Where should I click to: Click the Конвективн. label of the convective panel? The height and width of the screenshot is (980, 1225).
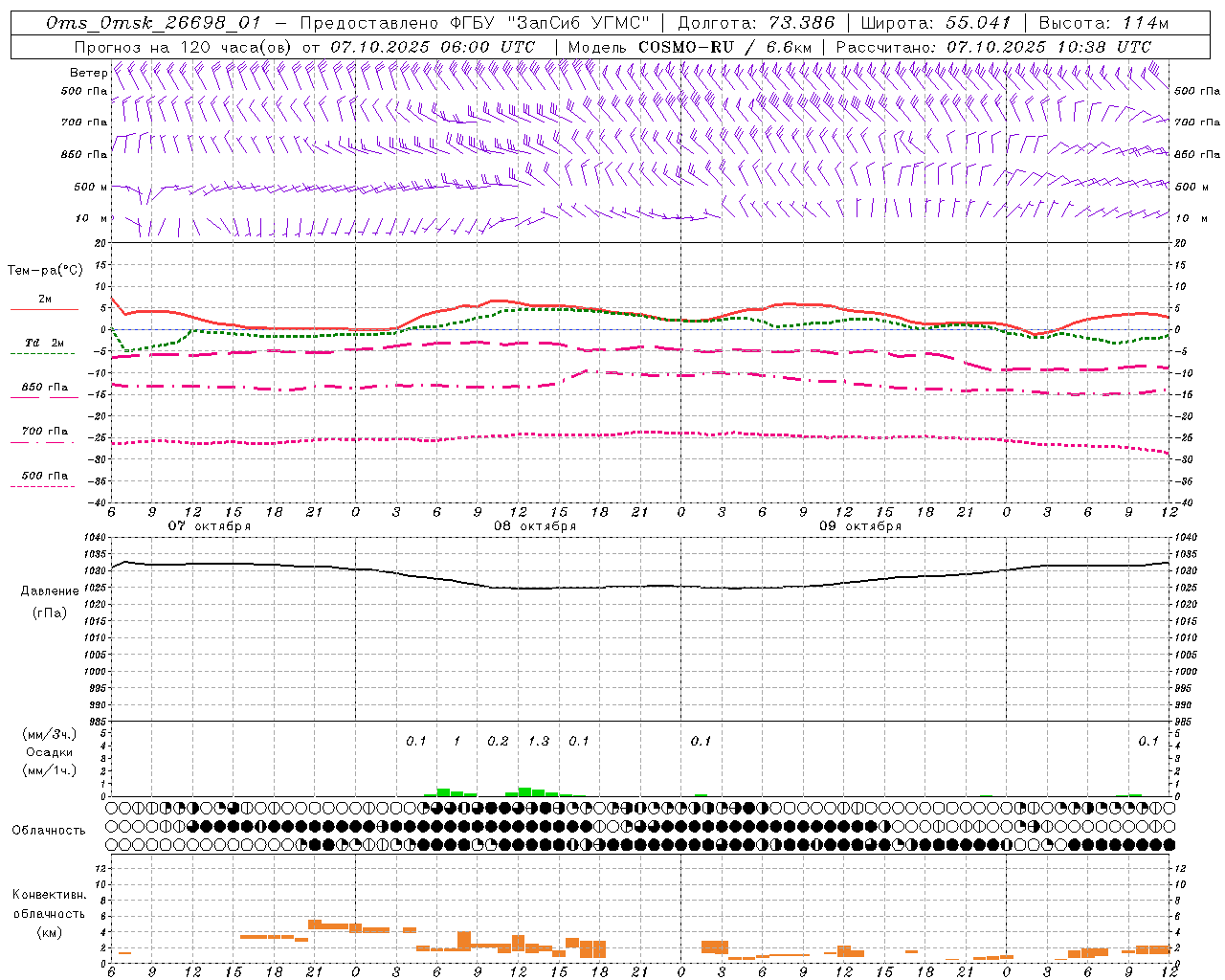click(49, 895)
